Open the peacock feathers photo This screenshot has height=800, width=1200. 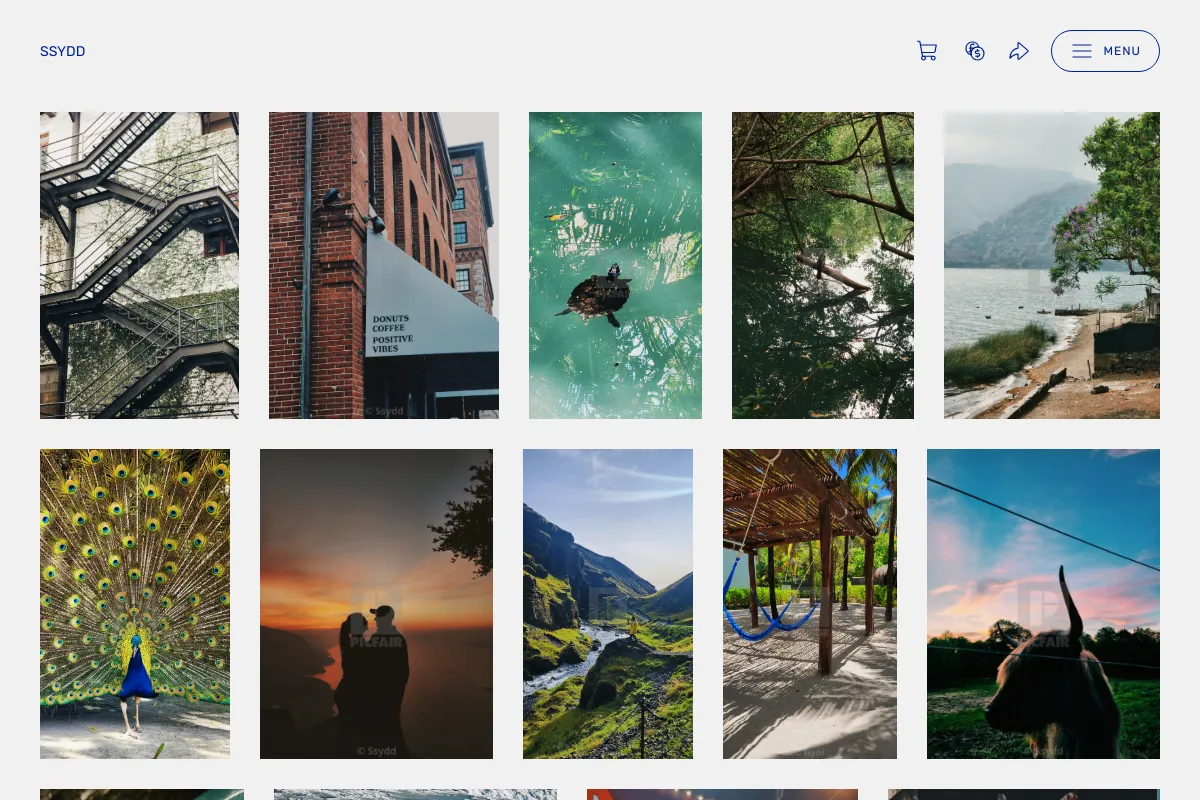[135, 604]
